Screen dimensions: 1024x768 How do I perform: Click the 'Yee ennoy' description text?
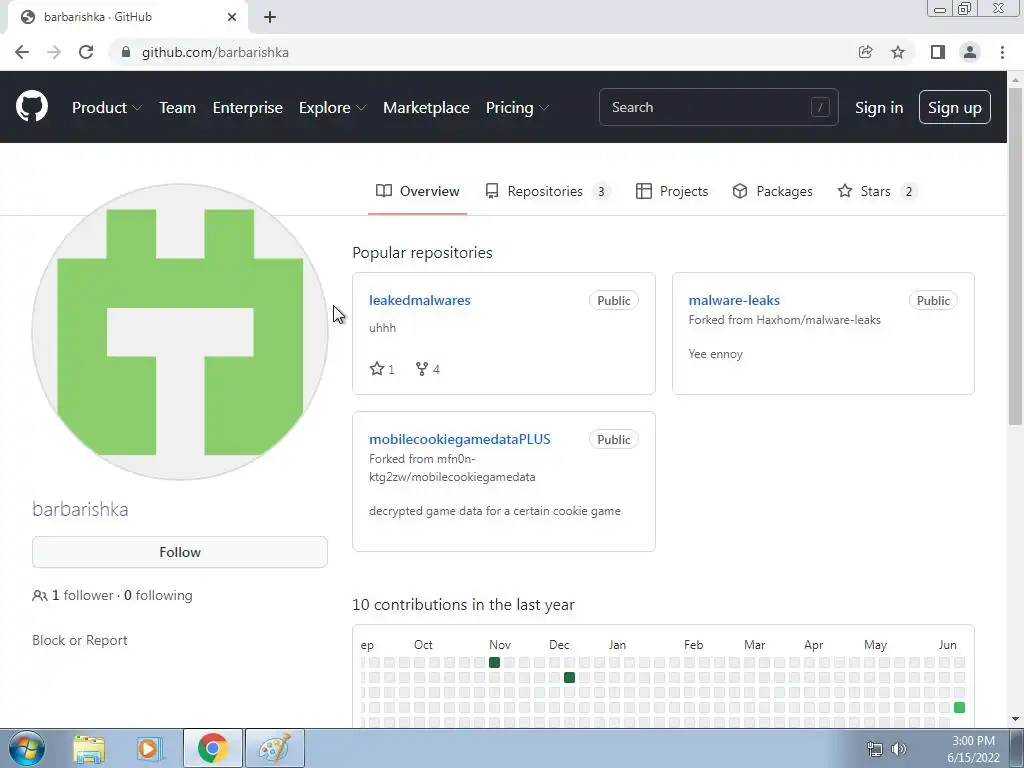point(715,354)
